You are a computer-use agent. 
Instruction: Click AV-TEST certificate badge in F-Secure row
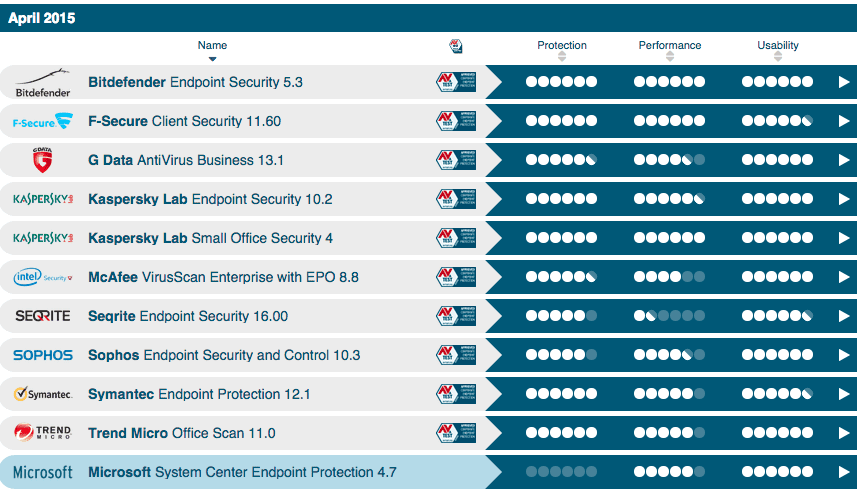(456, 121)
